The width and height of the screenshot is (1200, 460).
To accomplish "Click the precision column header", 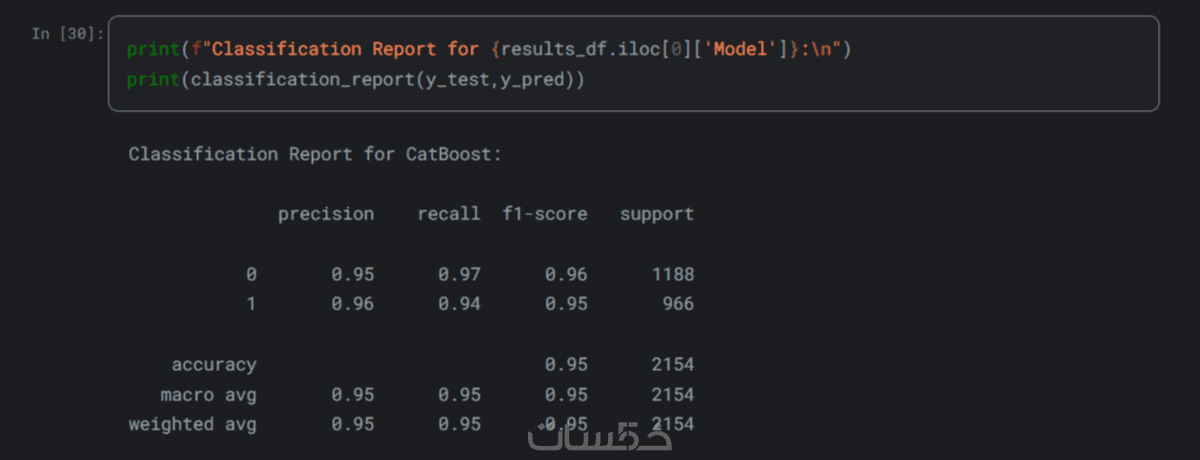I will point(326,214).
